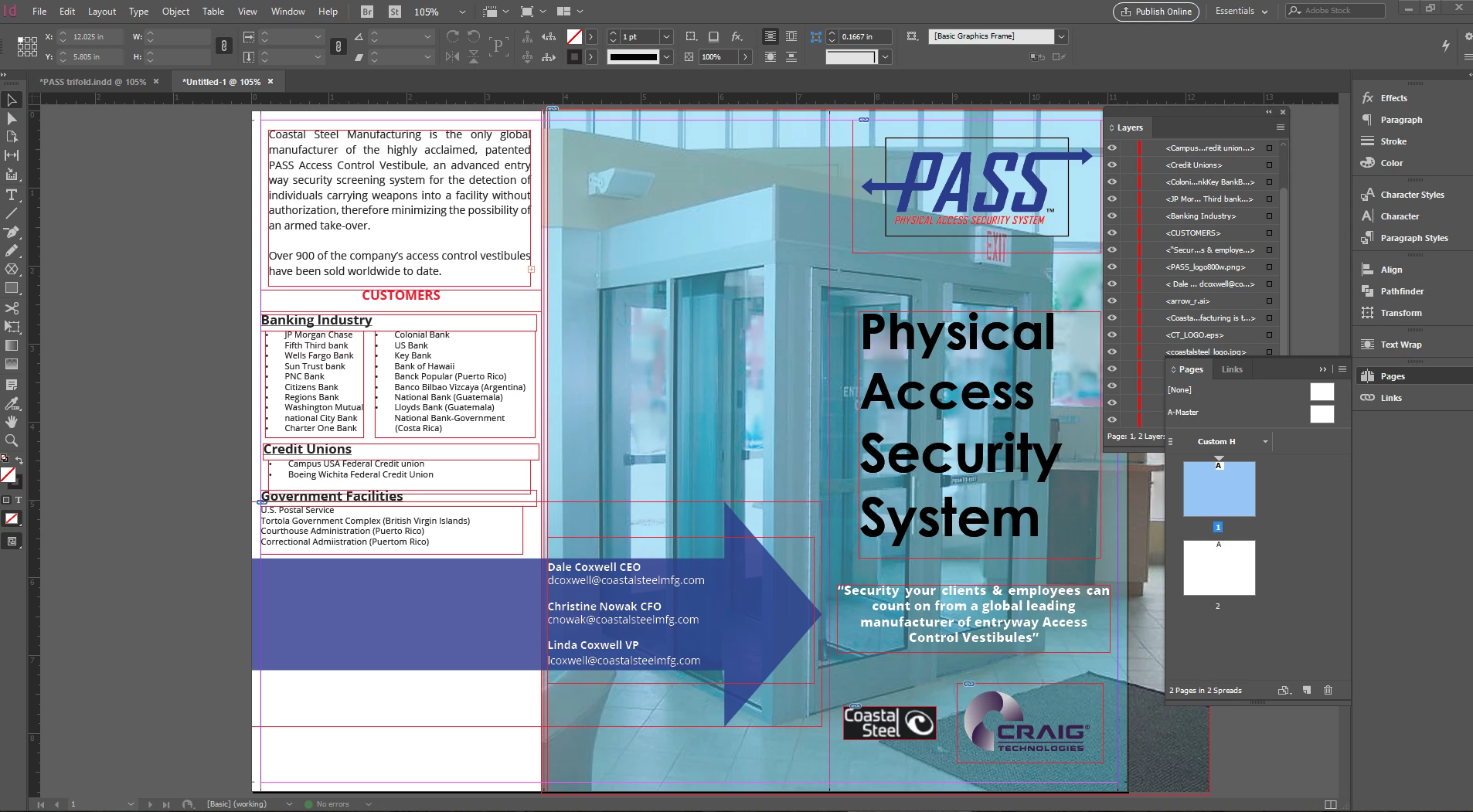The width and height of the screenshot is (1473, 812).
Task: Open the Essentials workspace dropdown
Action: click(1242, 11)
